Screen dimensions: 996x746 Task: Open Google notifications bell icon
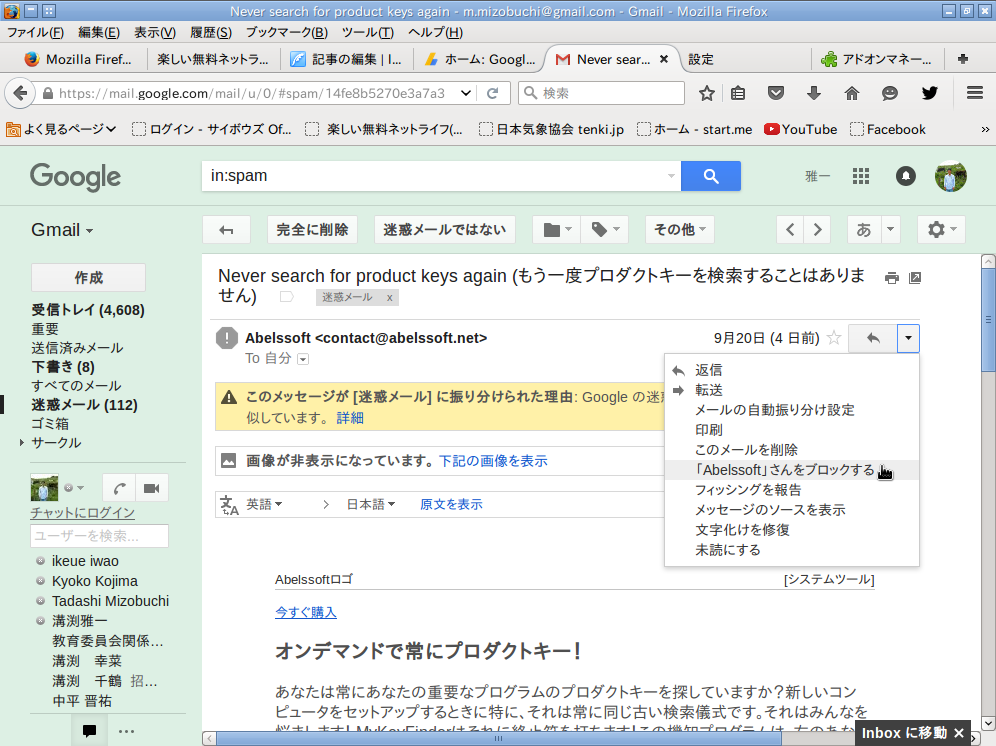pyautogui.click(x=906, y=176)
